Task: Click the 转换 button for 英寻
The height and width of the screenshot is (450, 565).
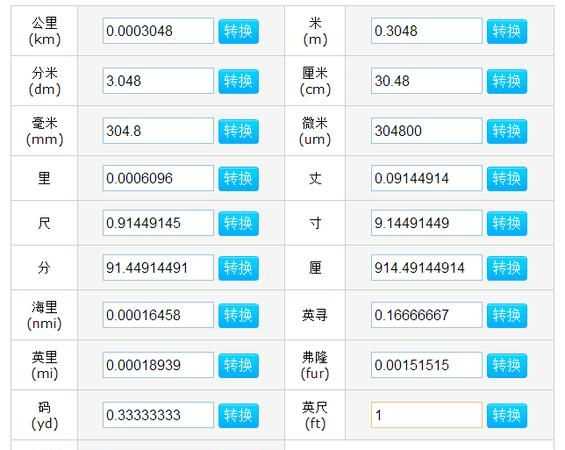Action: coord(507,316)
